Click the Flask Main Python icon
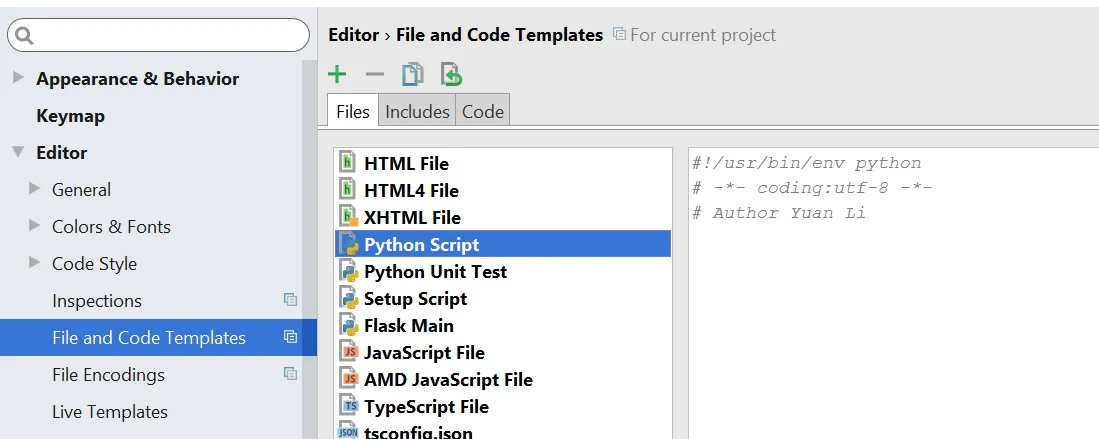The width and height of the screenshot is (1099, 439). point(348,325)
